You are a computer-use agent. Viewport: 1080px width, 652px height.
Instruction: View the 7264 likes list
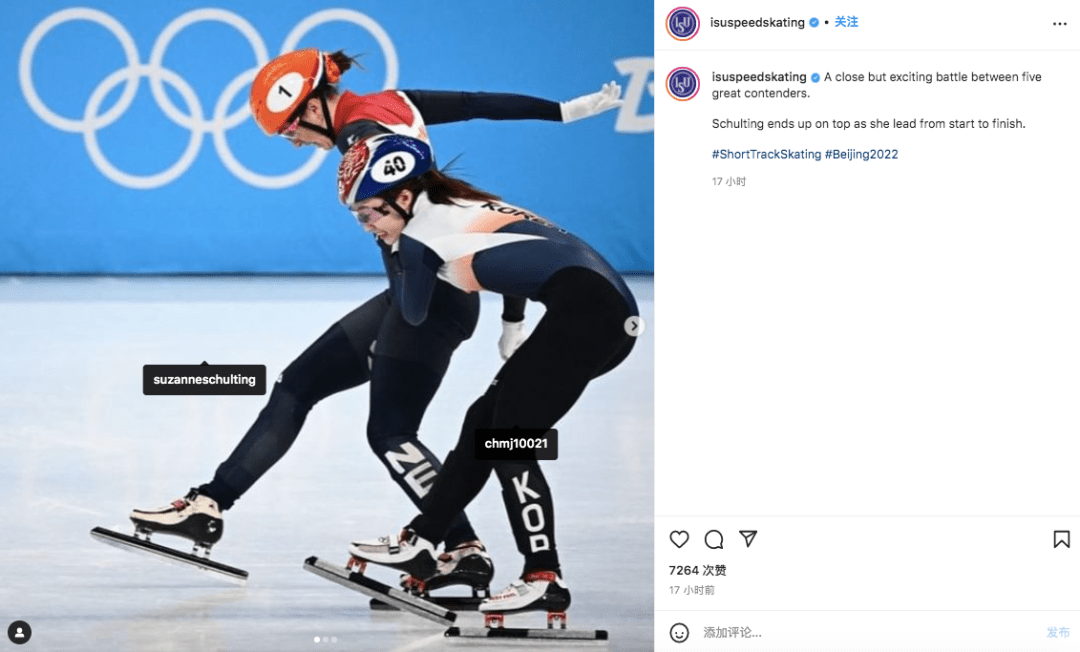[x=698, y=570]
